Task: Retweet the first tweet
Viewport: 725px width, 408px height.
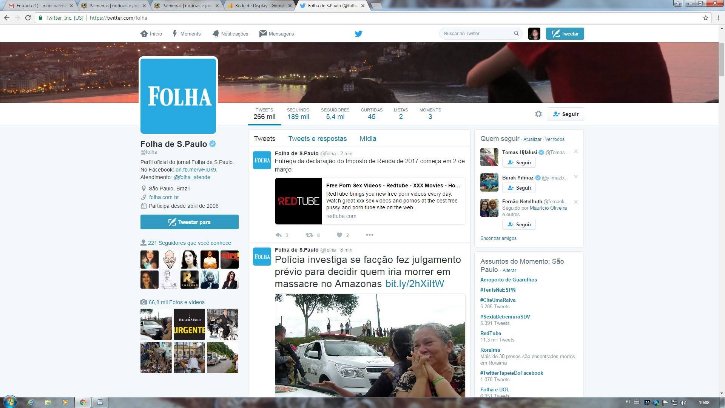Action: pyautogui.click(x=309, y=235)
